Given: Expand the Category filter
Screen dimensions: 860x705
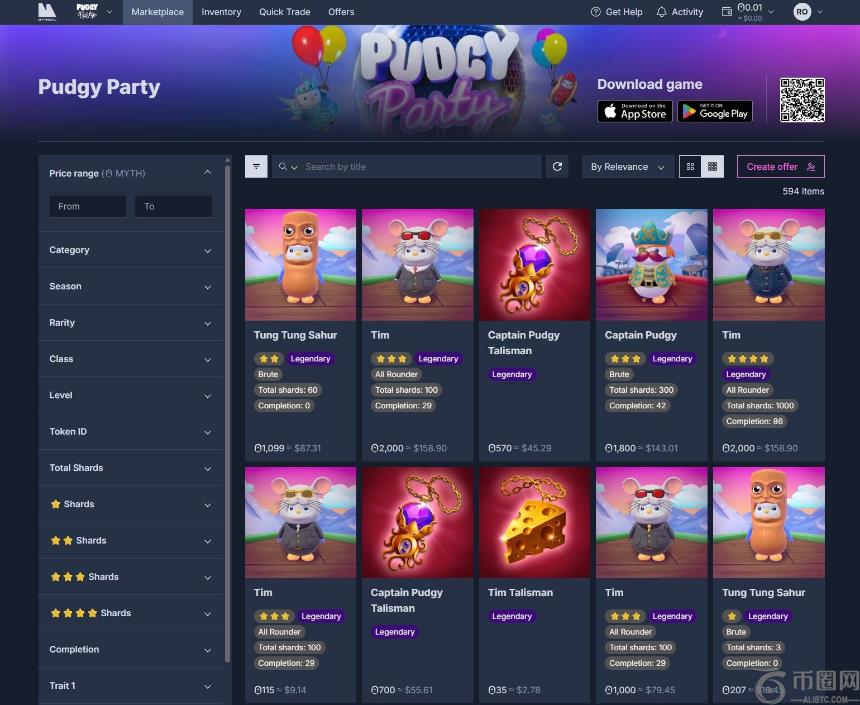Looking at the screenshot, I should 131,250.
